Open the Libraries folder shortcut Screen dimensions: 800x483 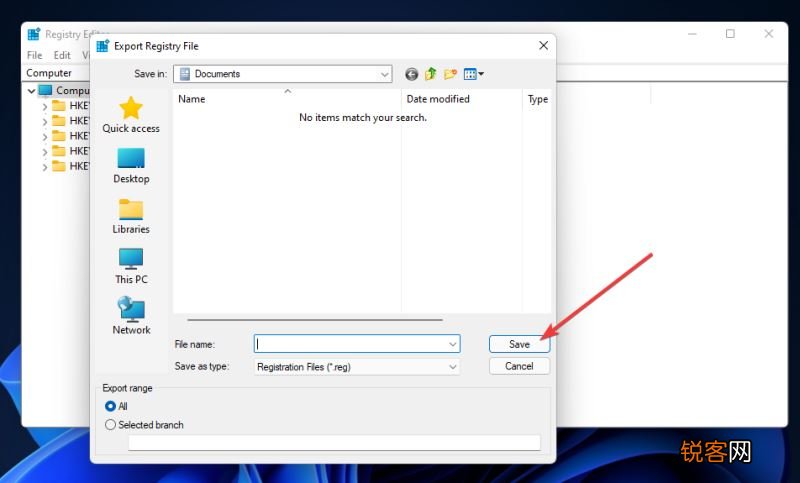(131, 216)
